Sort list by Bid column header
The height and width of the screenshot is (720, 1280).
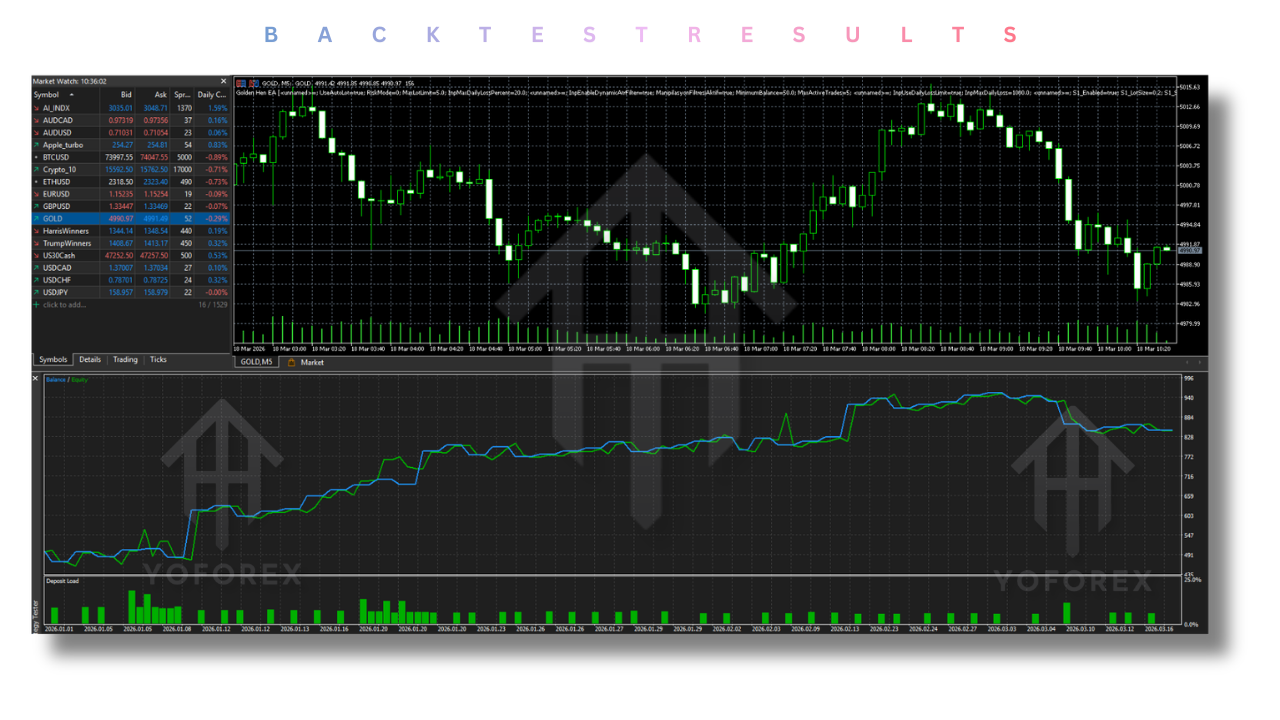(126, 95)
